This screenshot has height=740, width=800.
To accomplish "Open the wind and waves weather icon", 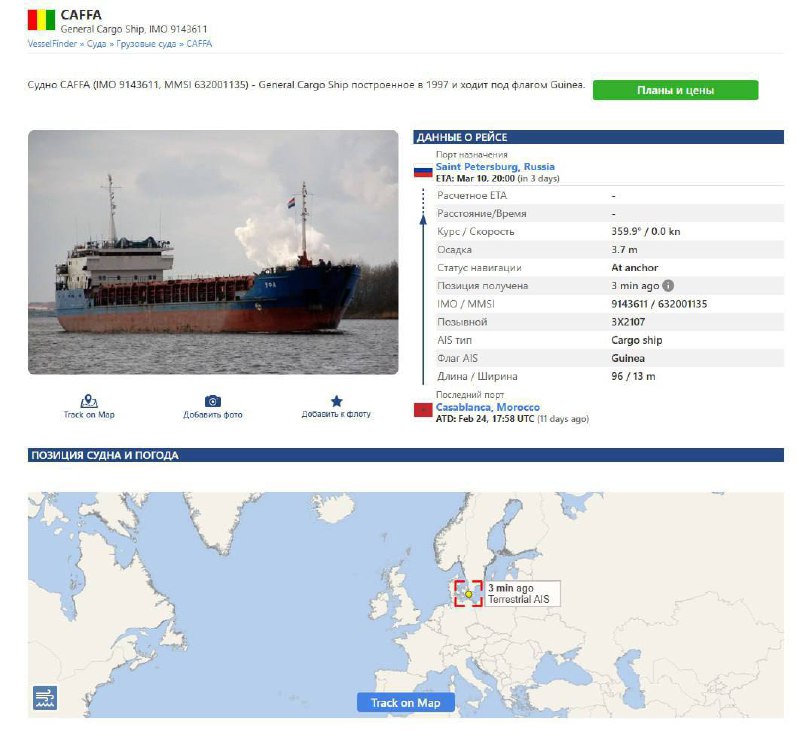I will [x=45, y=697].
